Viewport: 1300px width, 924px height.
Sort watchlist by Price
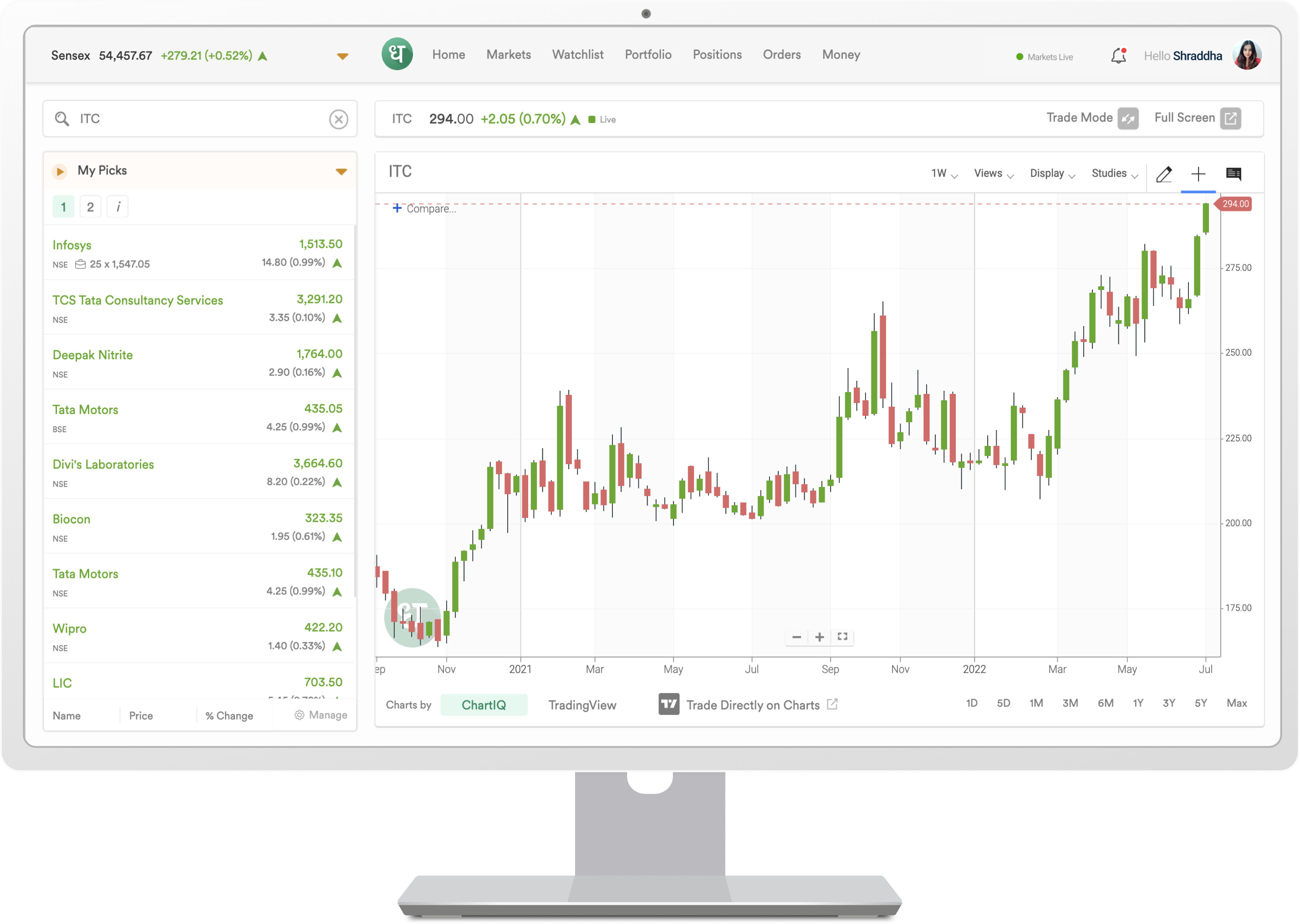pos(141,716)
